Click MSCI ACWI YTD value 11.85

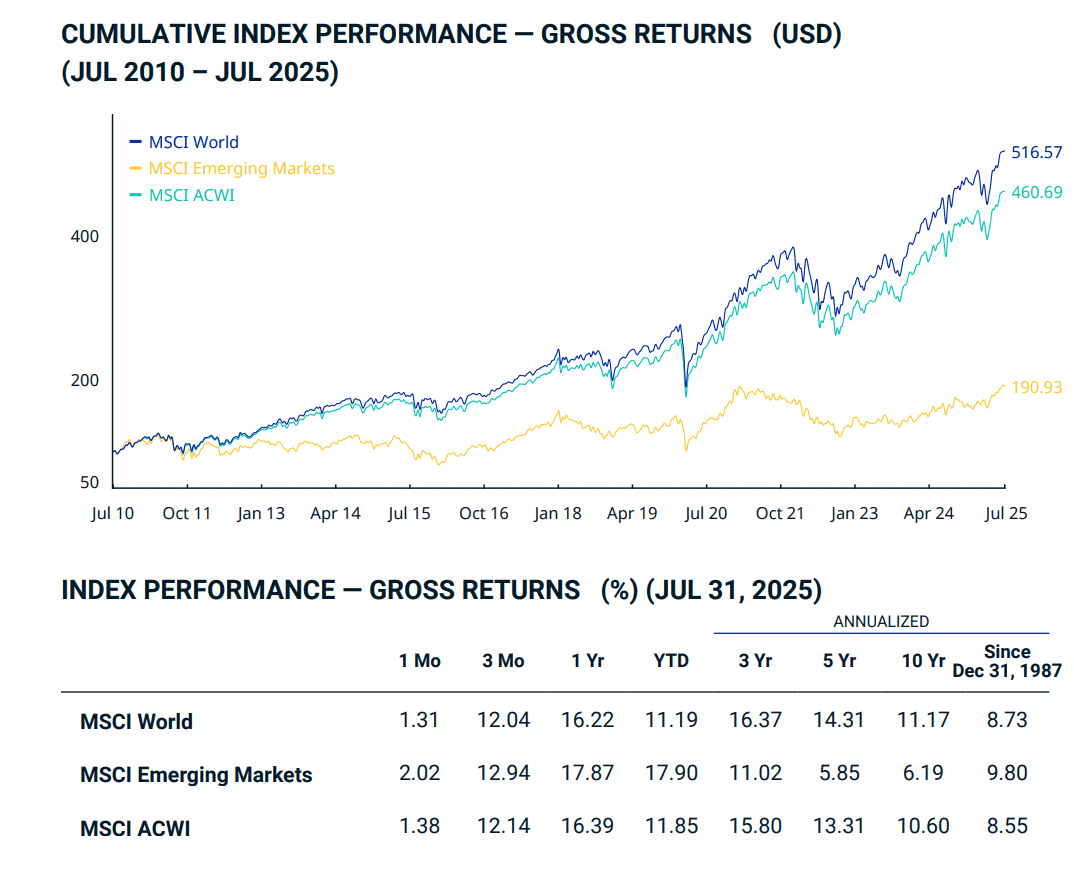671,827
